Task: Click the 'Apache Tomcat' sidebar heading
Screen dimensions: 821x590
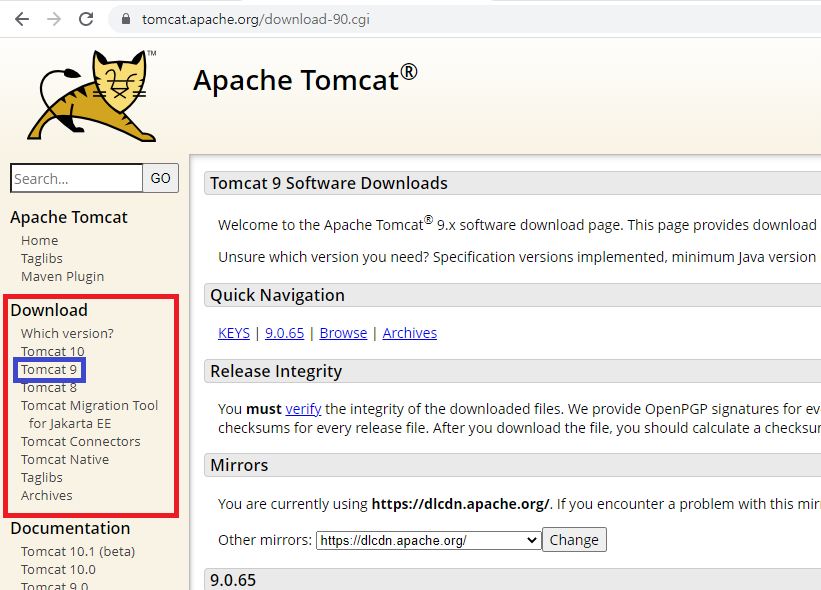Action: (69, 217)
